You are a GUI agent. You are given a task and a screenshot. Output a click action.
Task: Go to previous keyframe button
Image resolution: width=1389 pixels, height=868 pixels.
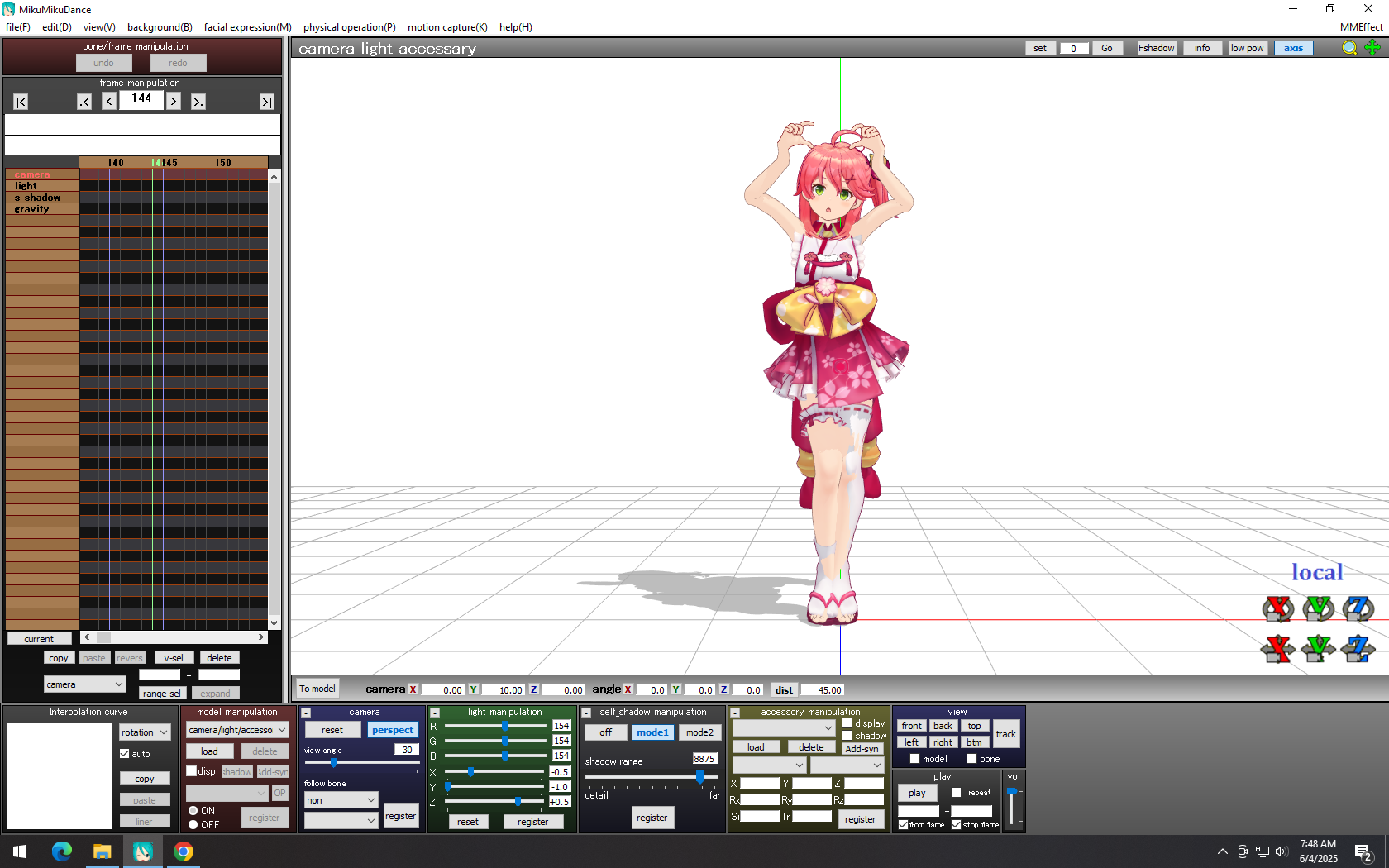tap(84, 102)
